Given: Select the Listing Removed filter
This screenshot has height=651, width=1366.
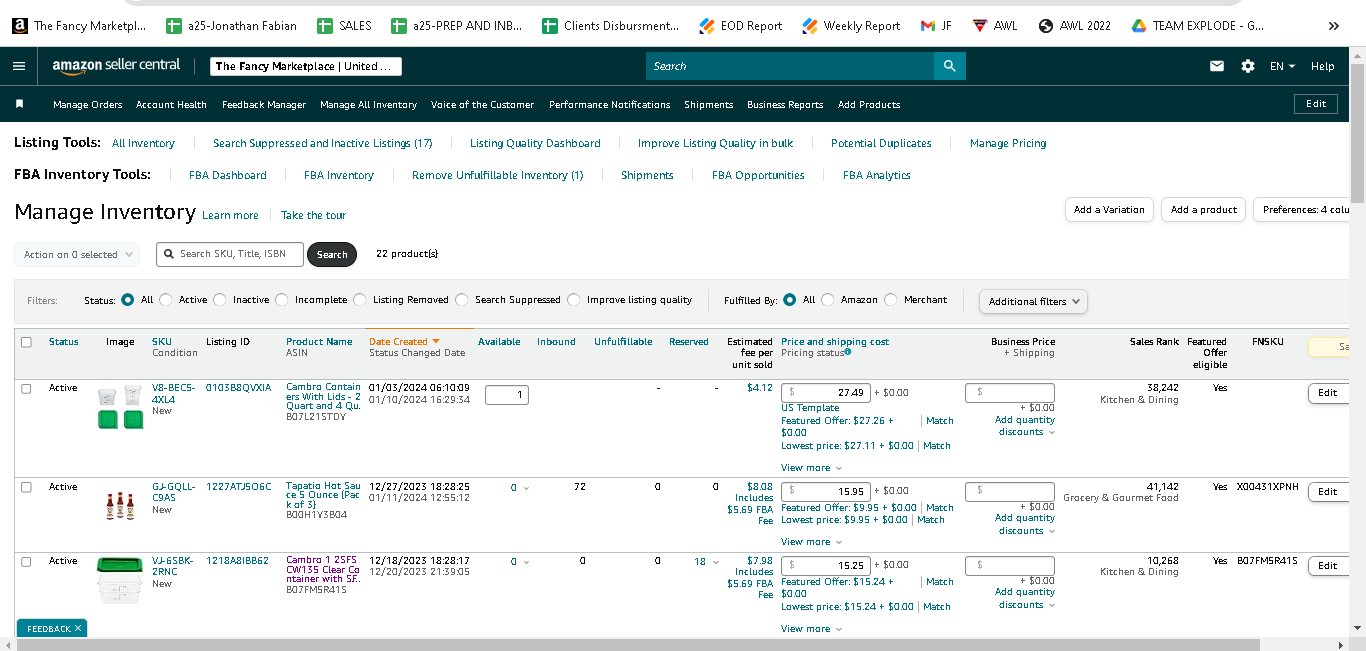Looking at the screenshot, I should click(360, 300).
